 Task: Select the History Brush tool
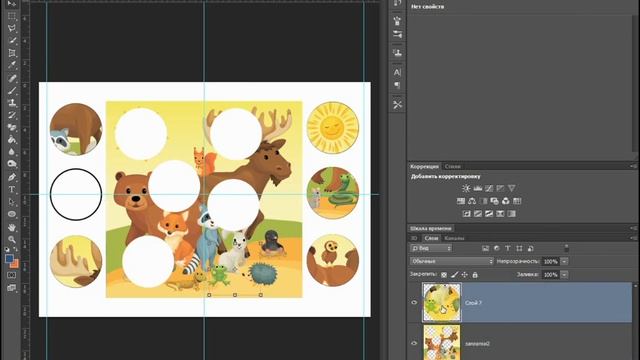click(x=12, y=115)
